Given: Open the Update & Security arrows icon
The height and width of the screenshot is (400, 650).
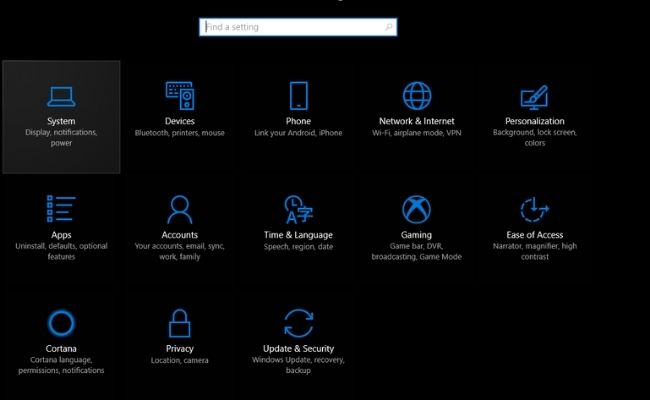Looking at the screenshot, I should pos(298,323).
